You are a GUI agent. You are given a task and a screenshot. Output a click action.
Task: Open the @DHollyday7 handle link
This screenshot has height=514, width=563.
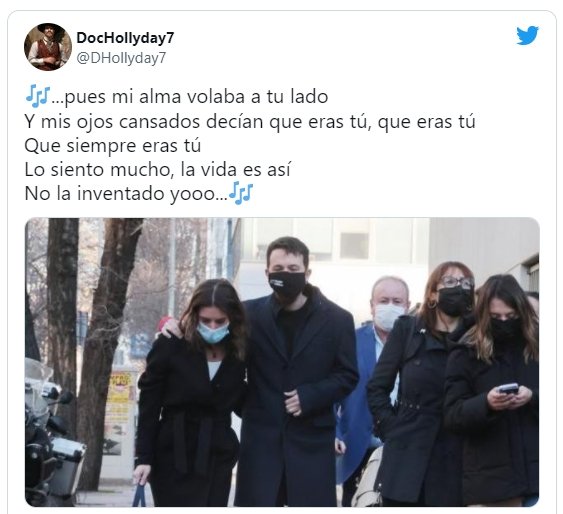coord(121,58)
